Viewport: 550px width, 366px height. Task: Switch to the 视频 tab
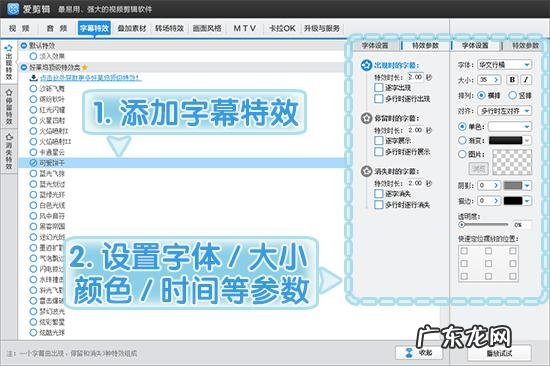pos(20,28)
